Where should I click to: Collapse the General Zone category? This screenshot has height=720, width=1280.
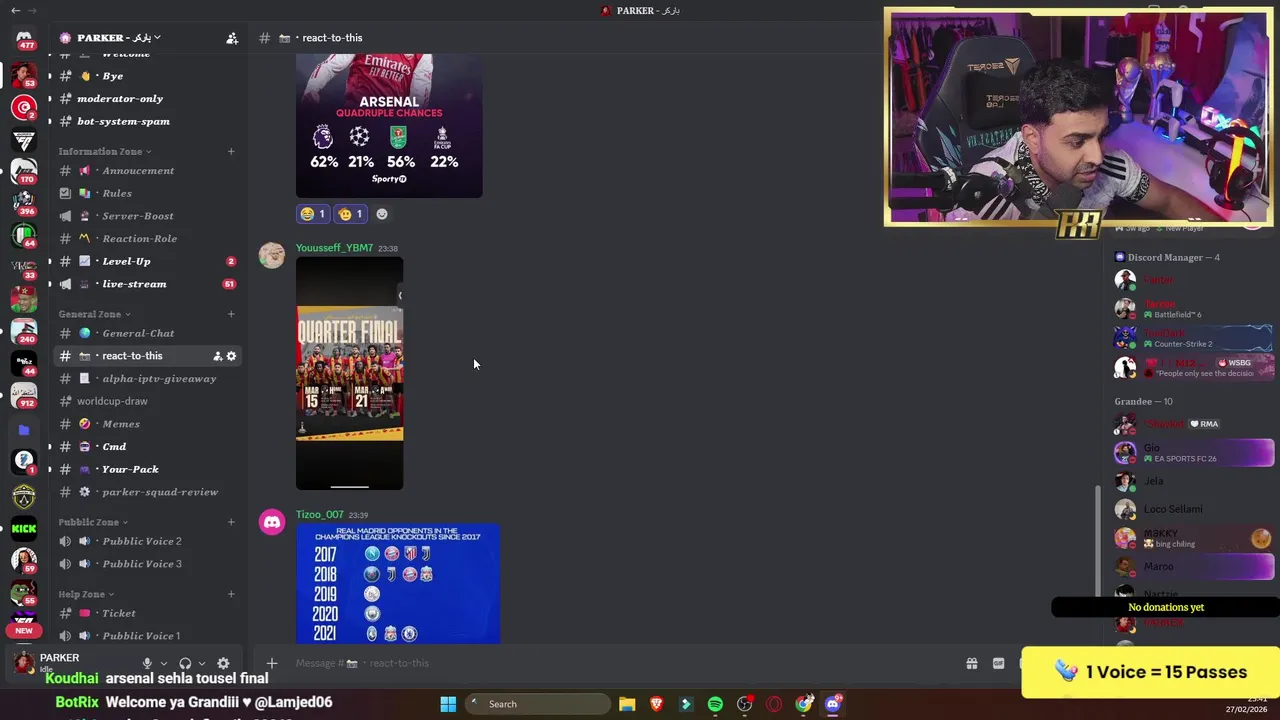point(94,314)
